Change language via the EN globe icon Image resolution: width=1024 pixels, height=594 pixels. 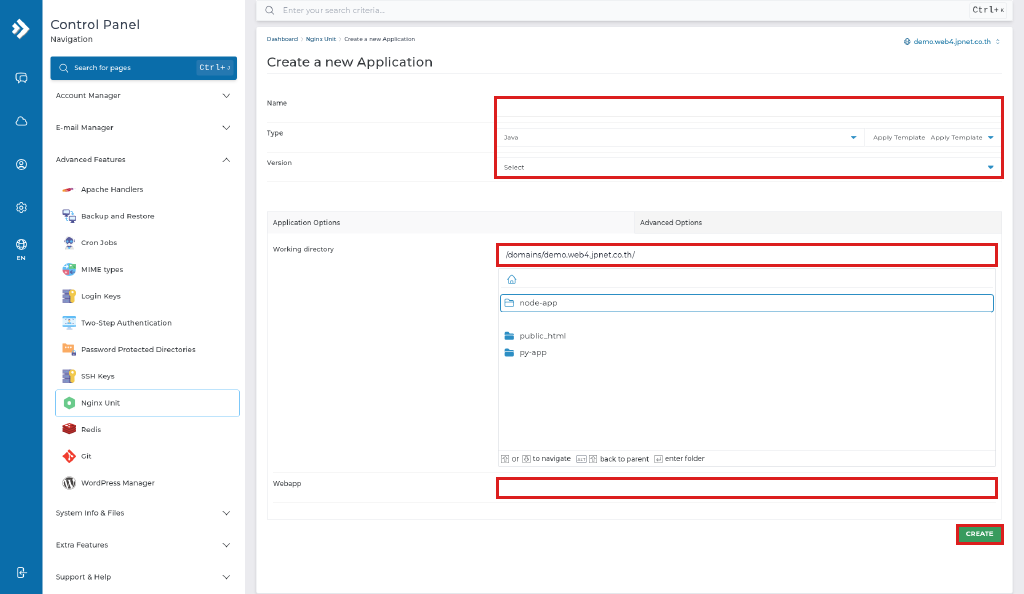[x=21, y=249]
